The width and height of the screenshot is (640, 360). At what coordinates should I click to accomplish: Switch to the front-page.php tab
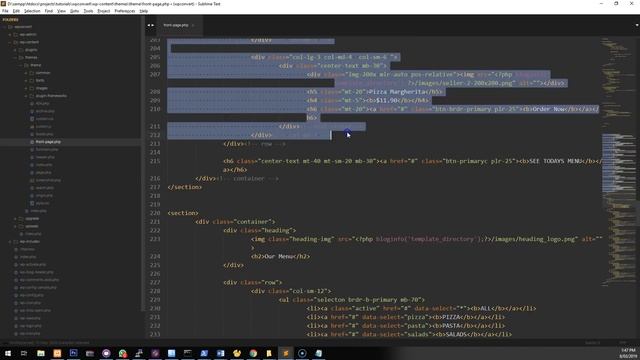coord(176,25)
